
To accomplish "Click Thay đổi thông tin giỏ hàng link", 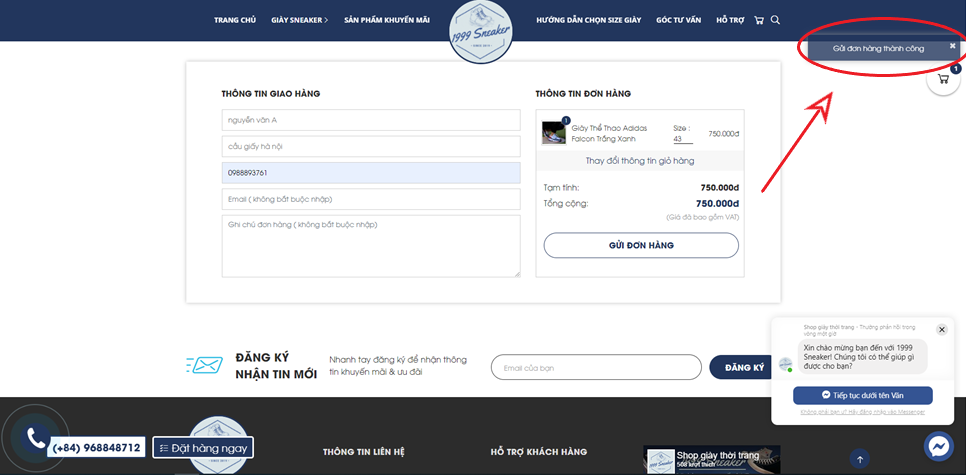I will (x=640, y=160).
